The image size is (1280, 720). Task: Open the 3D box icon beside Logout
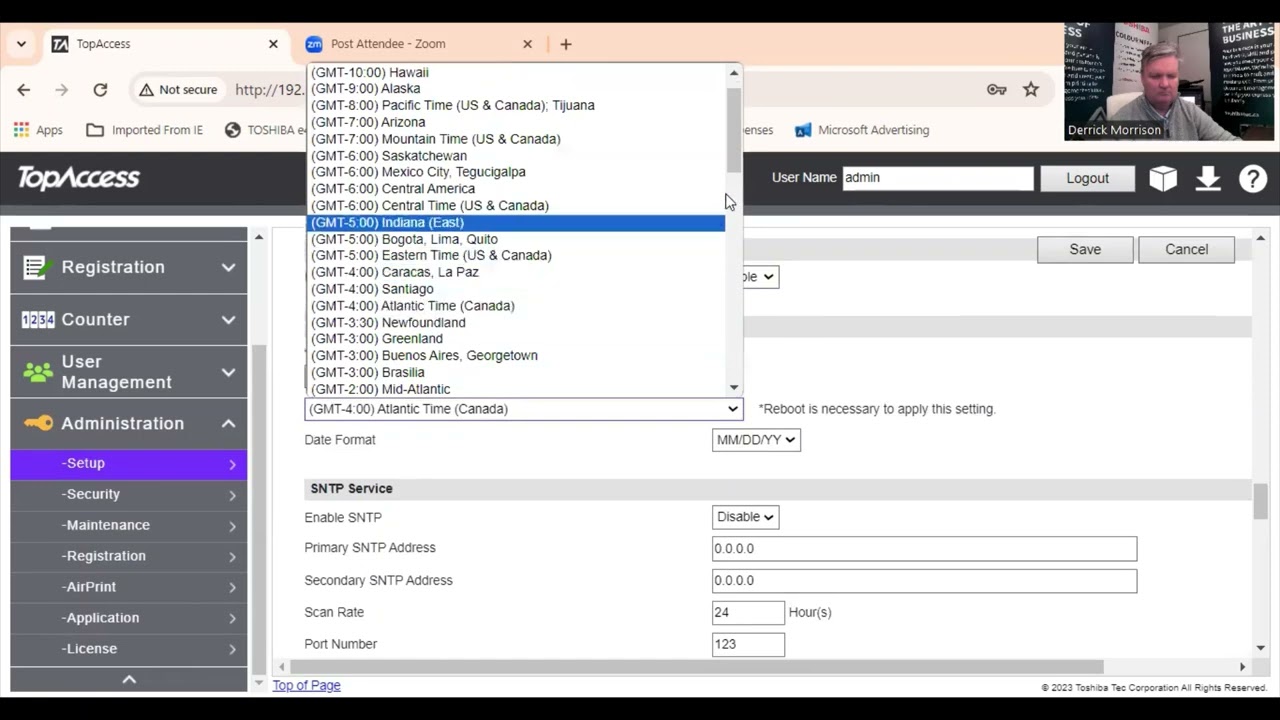(x=1163, y=178)
